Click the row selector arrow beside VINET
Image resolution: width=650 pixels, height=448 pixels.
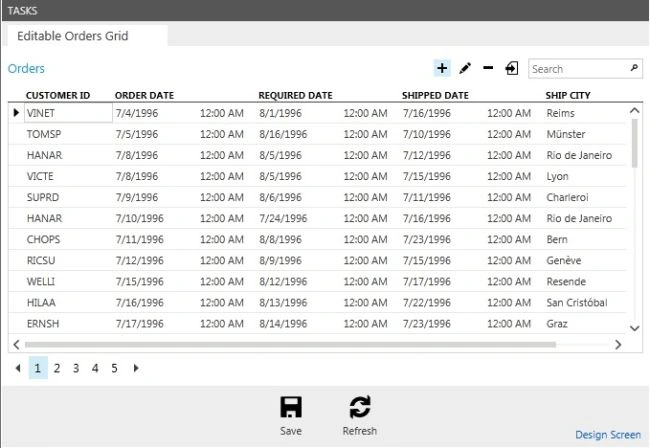[16, 113]
